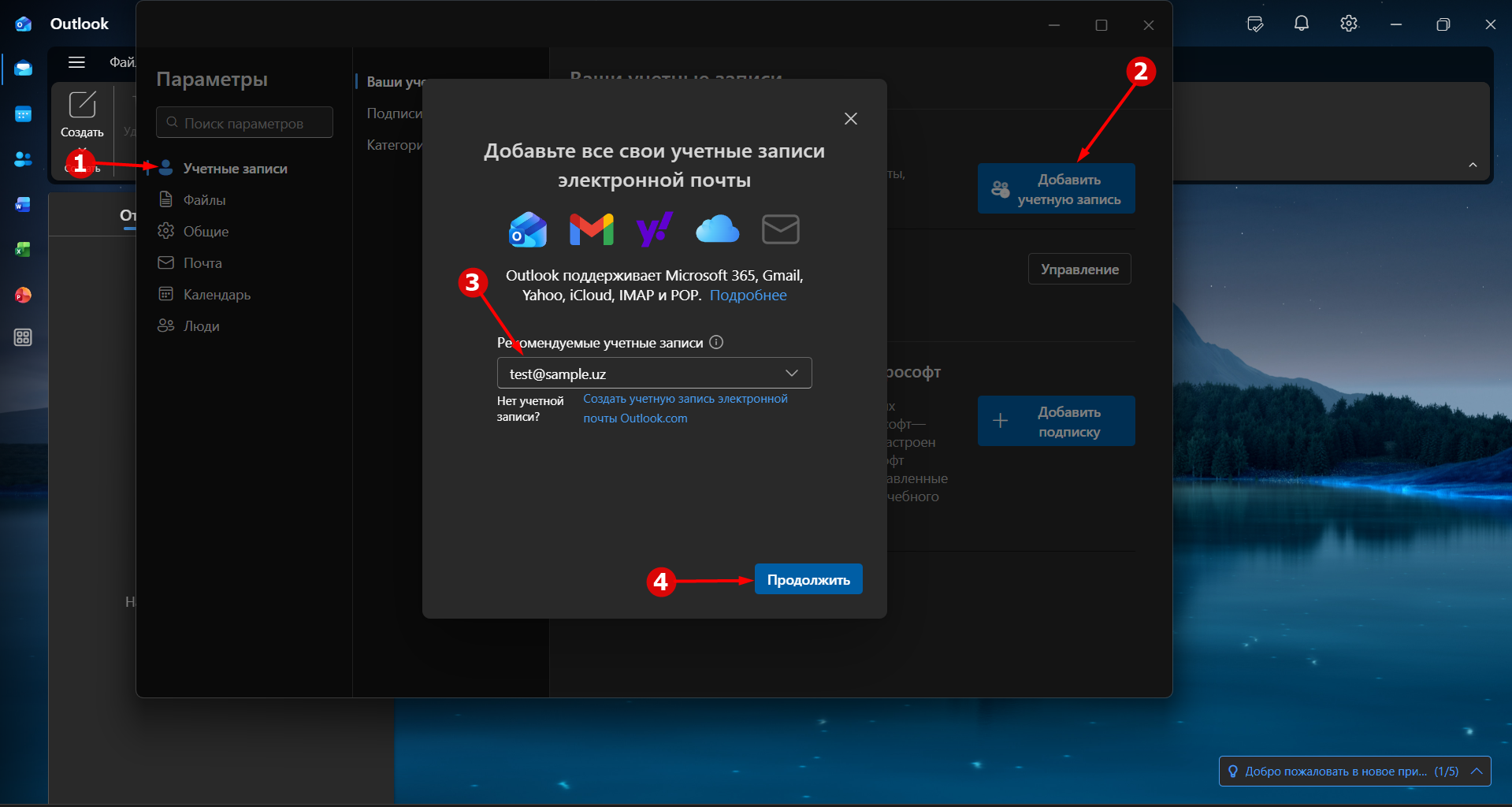Focus the Поиск параметров search field

click(244, 122)
